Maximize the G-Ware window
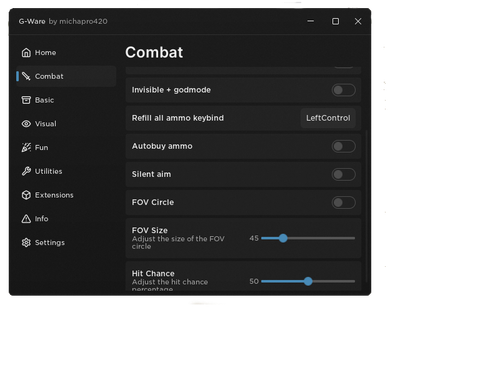This screenshot has height=375, width=500. (335, 21)
